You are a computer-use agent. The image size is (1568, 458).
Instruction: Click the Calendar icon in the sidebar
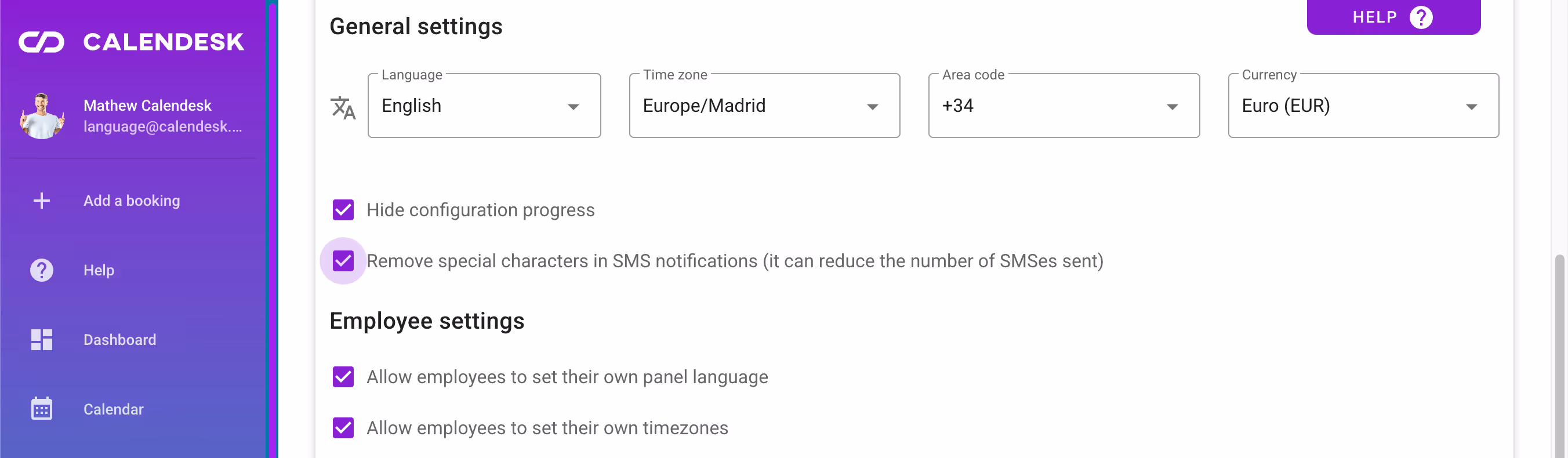coord(41,409)
